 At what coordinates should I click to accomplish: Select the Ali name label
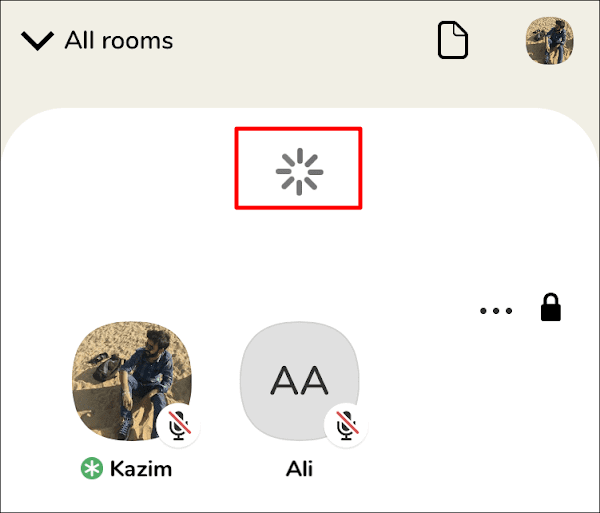300,469
